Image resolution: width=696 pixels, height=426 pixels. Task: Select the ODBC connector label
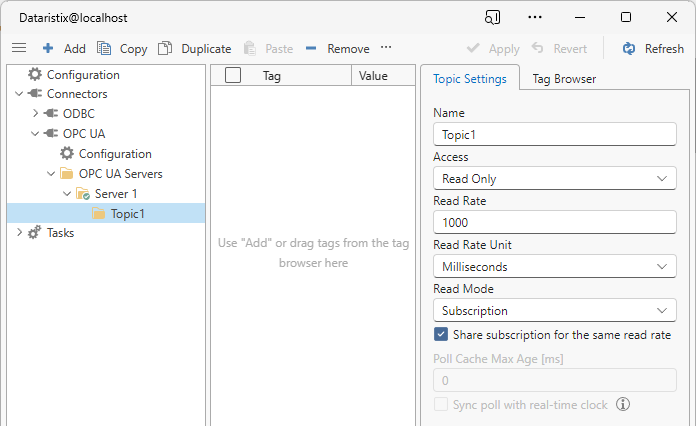[x=79, y=114]
